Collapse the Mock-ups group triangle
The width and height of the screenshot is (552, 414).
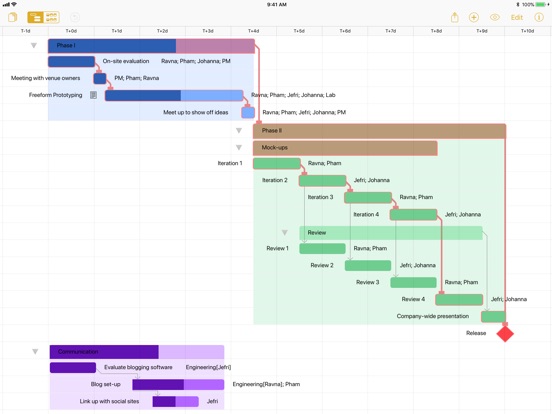(x=239, y=148)
